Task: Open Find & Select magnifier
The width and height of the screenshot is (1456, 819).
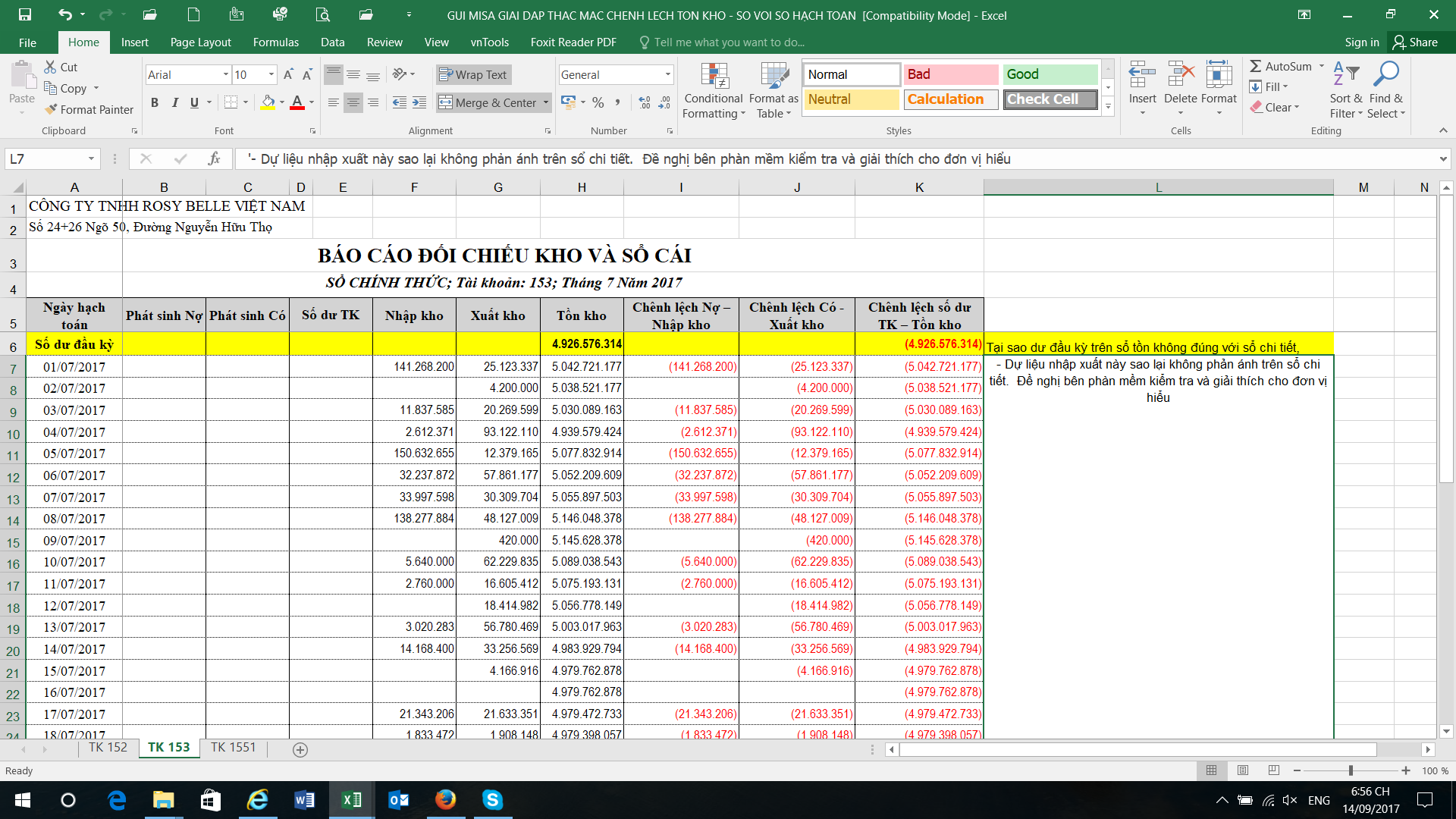Action: (1386, 90)
